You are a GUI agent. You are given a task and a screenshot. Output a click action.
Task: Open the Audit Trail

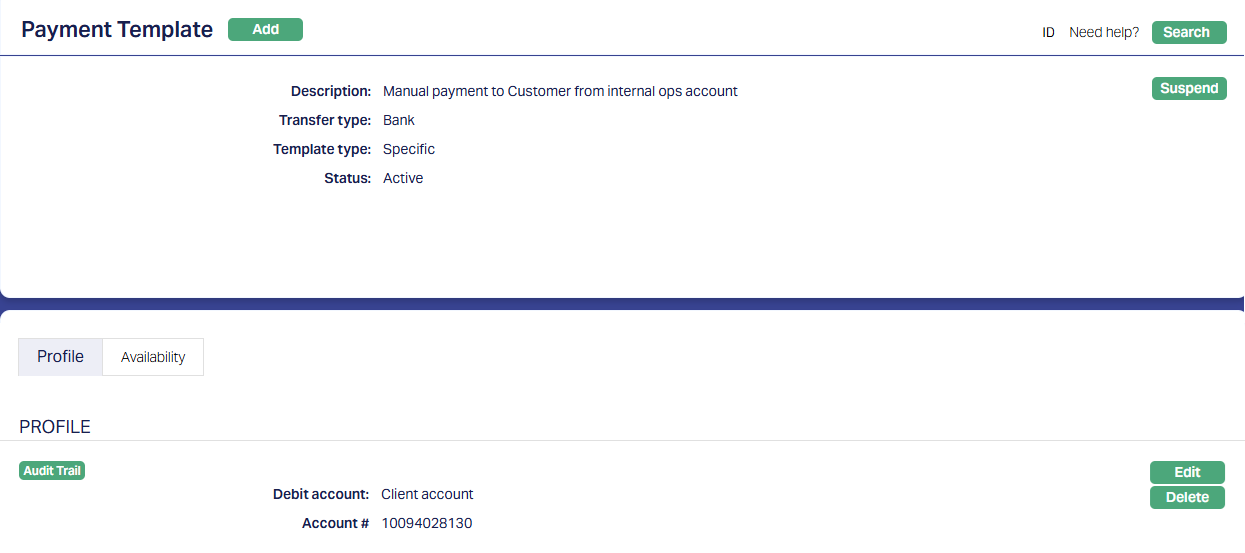click(52, 471)
